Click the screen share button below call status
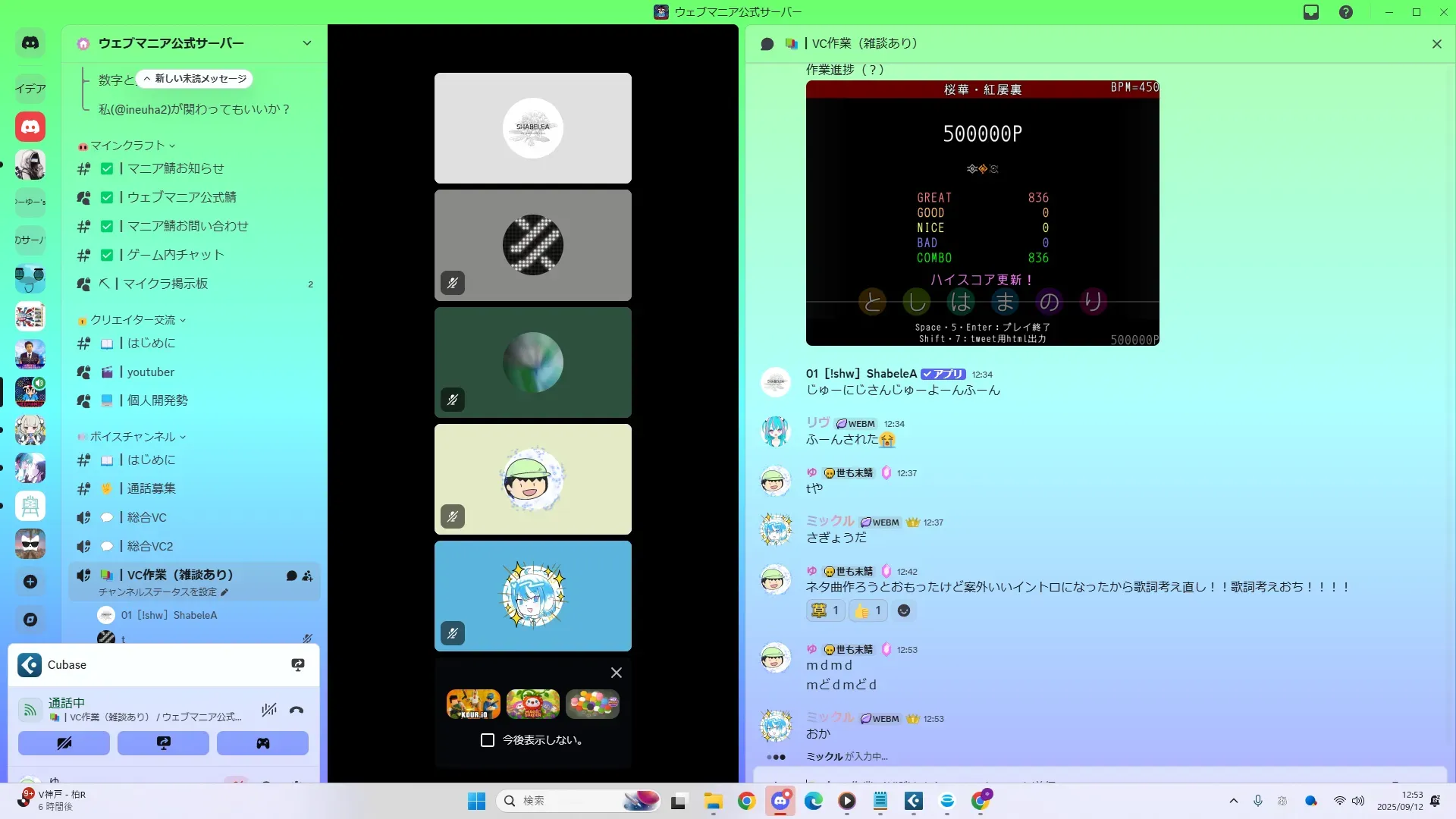Image resolution: width=1456 pixels, height=819 pixels. point(163,743)
